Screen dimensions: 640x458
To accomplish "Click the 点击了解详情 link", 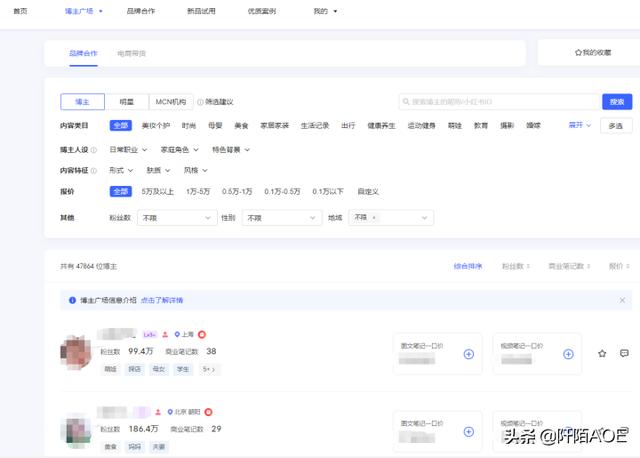I will [x=162, y=300].
